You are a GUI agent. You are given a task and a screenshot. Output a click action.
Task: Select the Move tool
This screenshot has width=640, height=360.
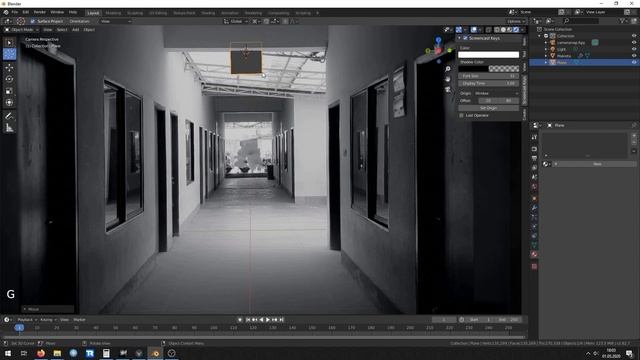(9, 67)
